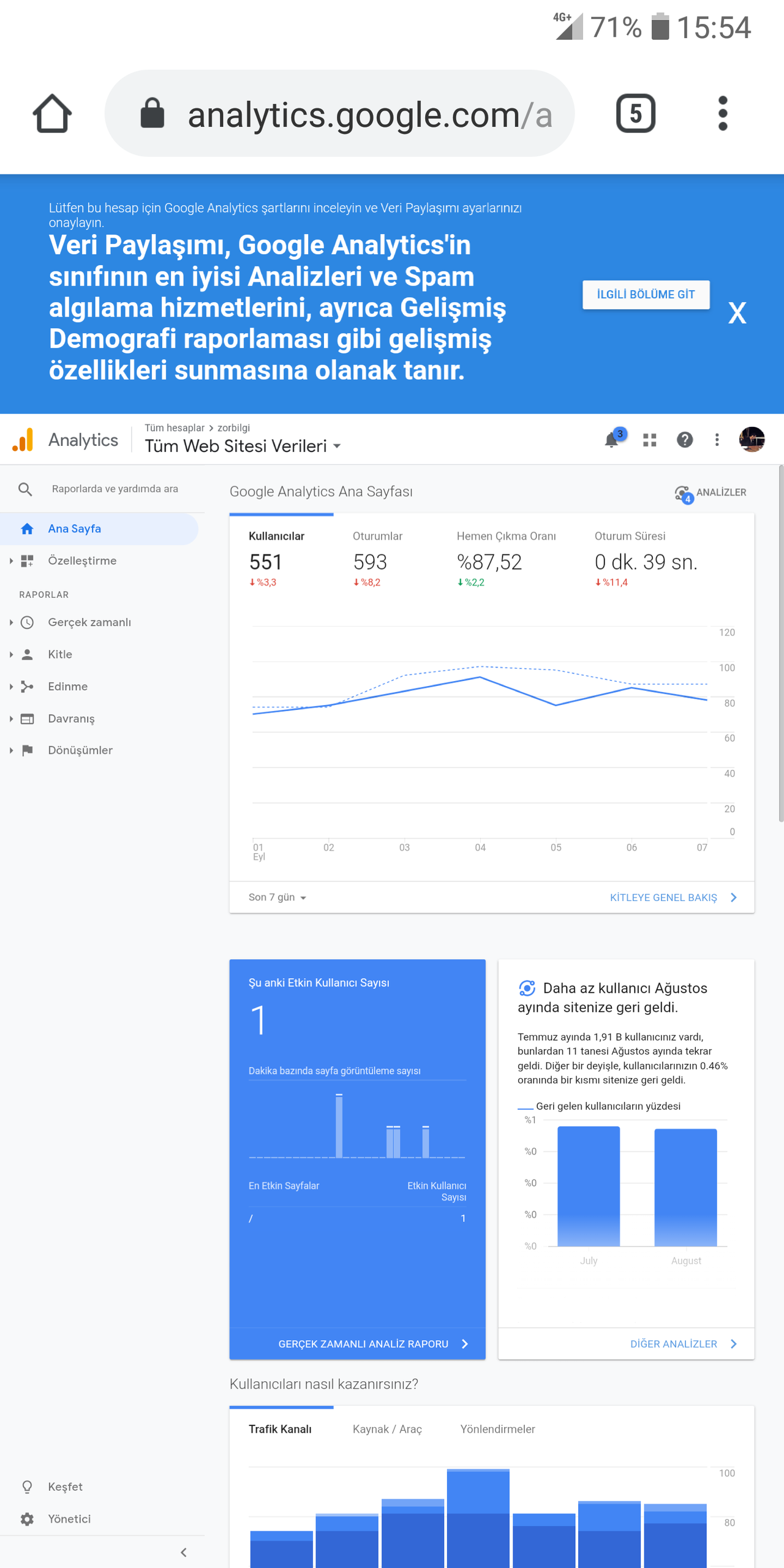The width and height of the screenshot is (784, 1568).
Task: Click the İLGİLİ BÖLÜME GİT button
Action: coord(646,295)
